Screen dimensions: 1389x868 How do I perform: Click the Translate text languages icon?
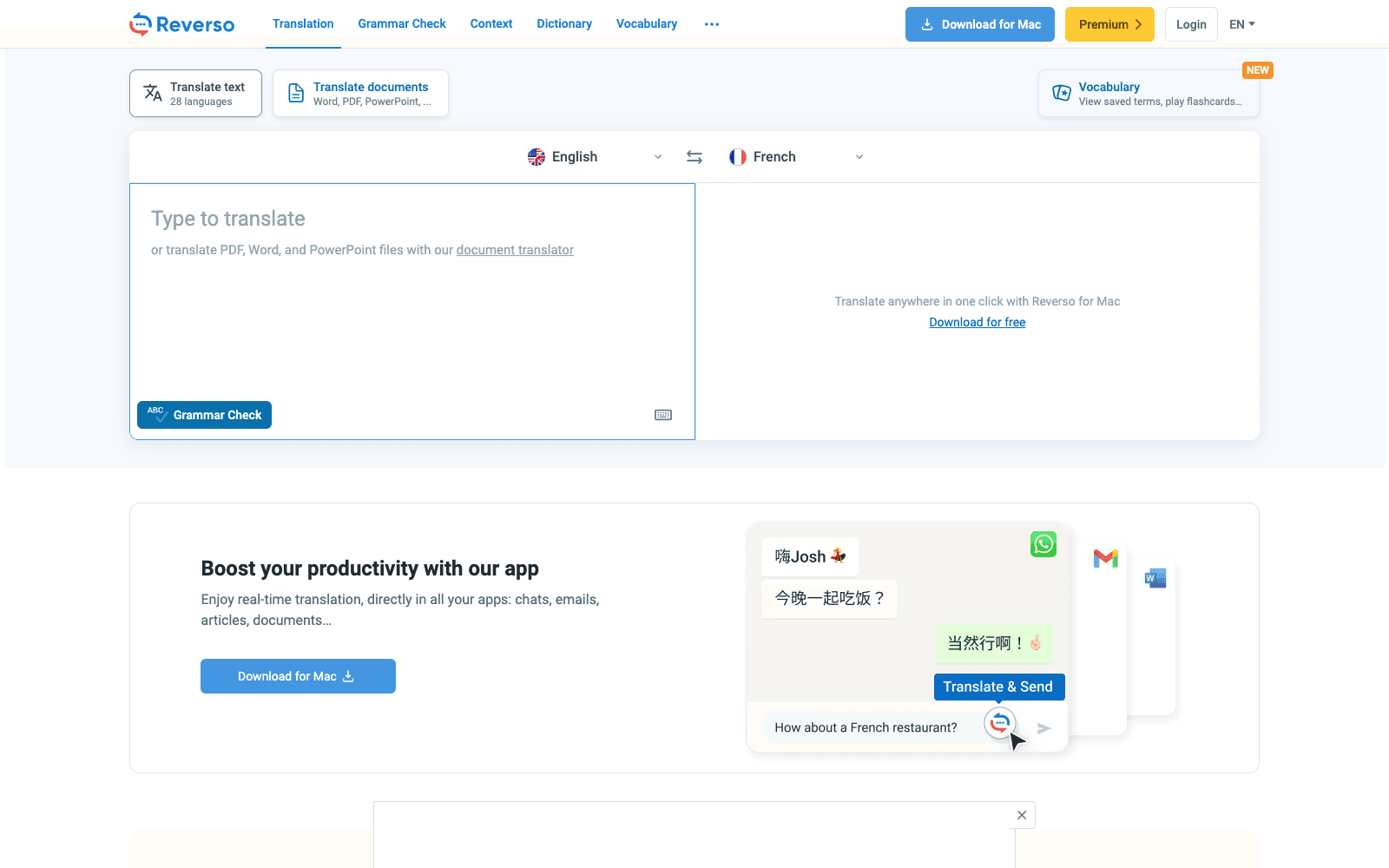[x=153, y=93]
